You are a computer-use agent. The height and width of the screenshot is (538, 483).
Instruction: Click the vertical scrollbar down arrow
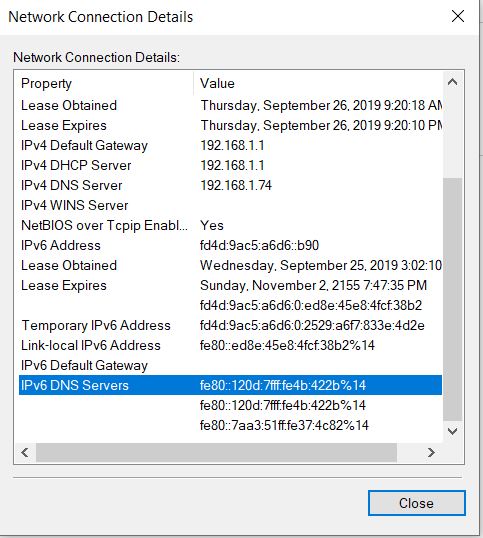click(x=452, y=431)
